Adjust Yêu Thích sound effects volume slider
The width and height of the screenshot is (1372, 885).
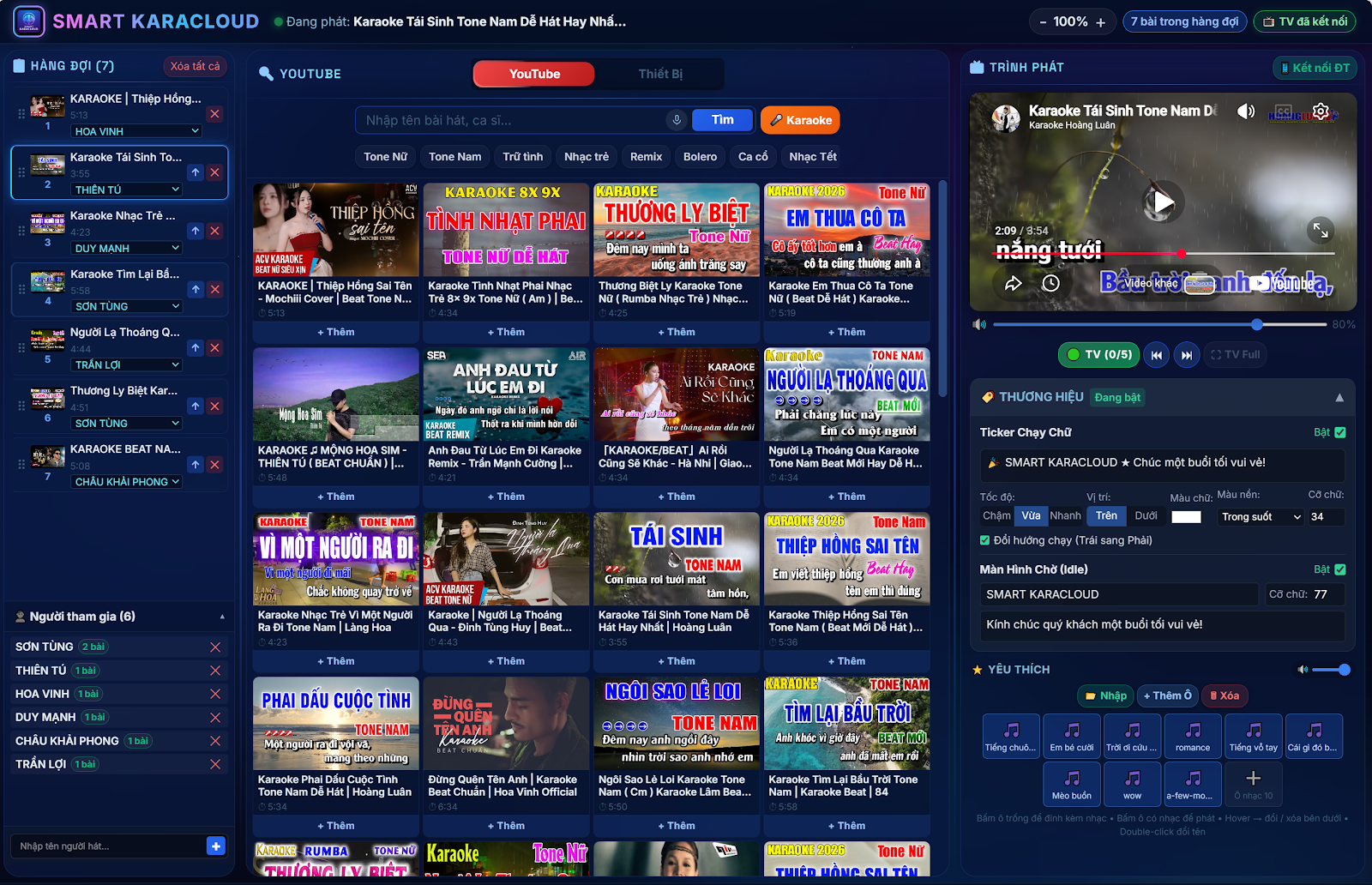pyautogui.click(x=1331, y=670)
